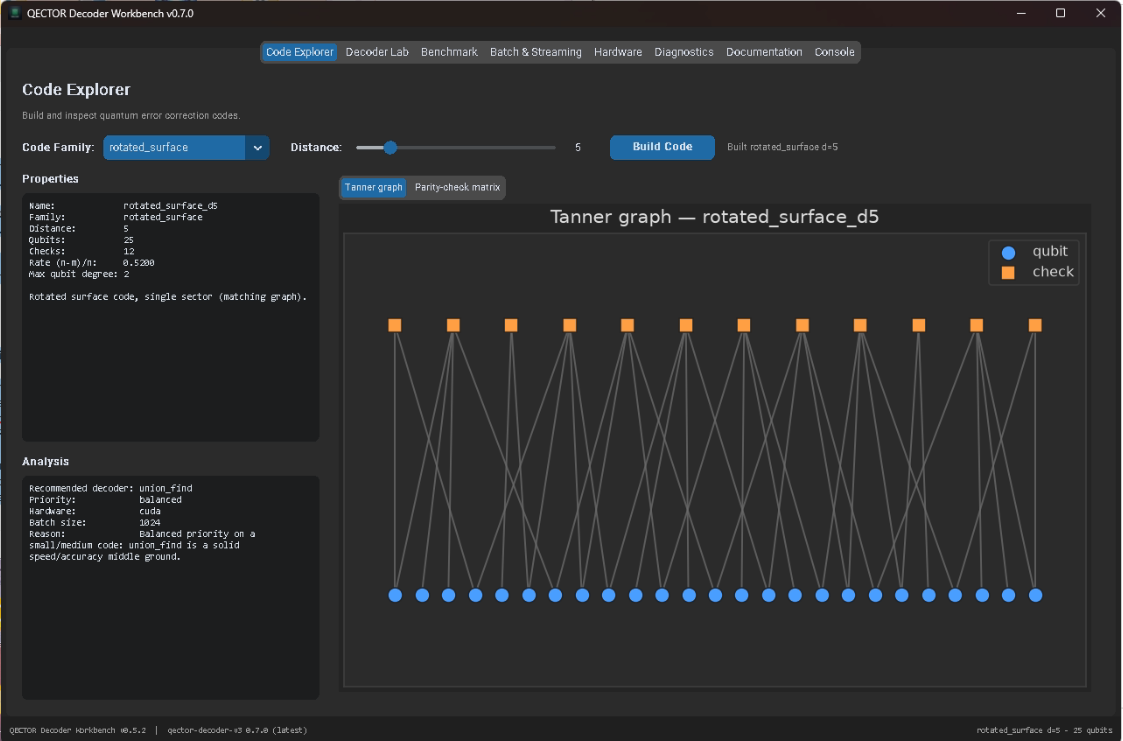This screenshot has height=741, width=1123.
Task: Click 'Recommended decoder: union_find' line
Action: 110,488
